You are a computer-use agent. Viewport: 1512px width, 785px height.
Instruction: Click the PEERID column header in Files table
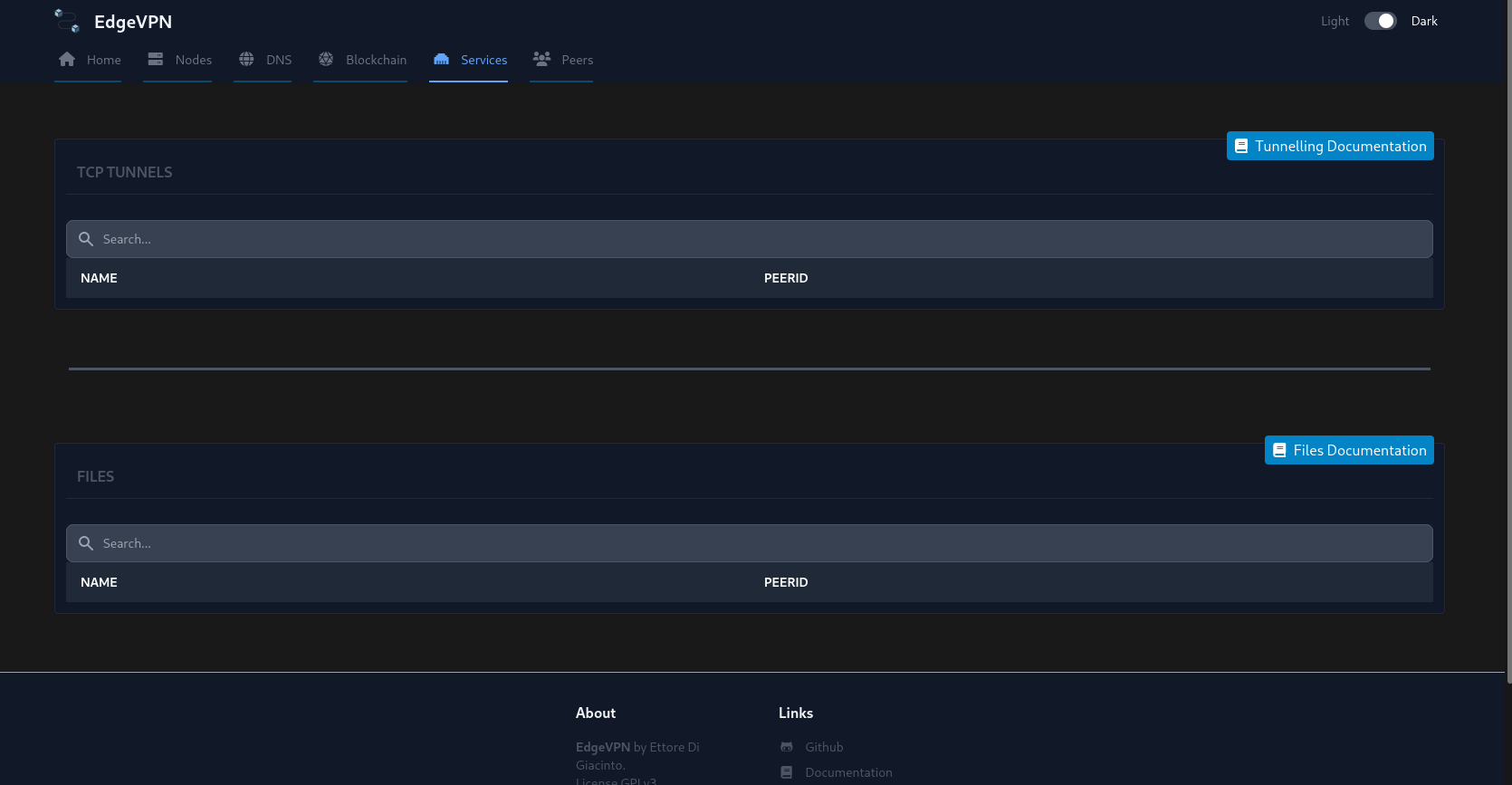coord(786,582)
